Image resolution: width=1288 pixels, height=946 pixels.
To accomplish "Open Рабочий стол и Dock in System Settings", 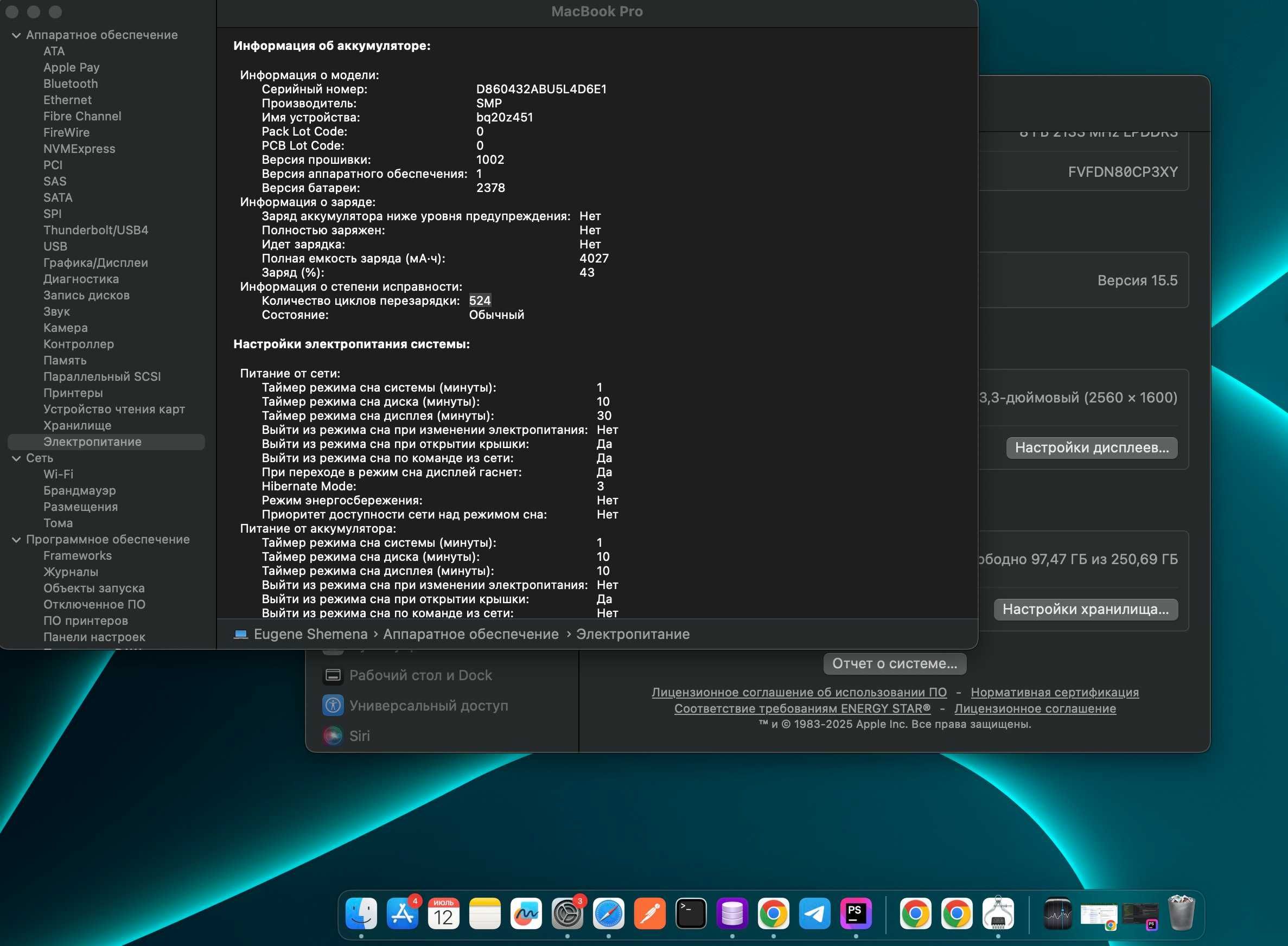I will (420, 675).
